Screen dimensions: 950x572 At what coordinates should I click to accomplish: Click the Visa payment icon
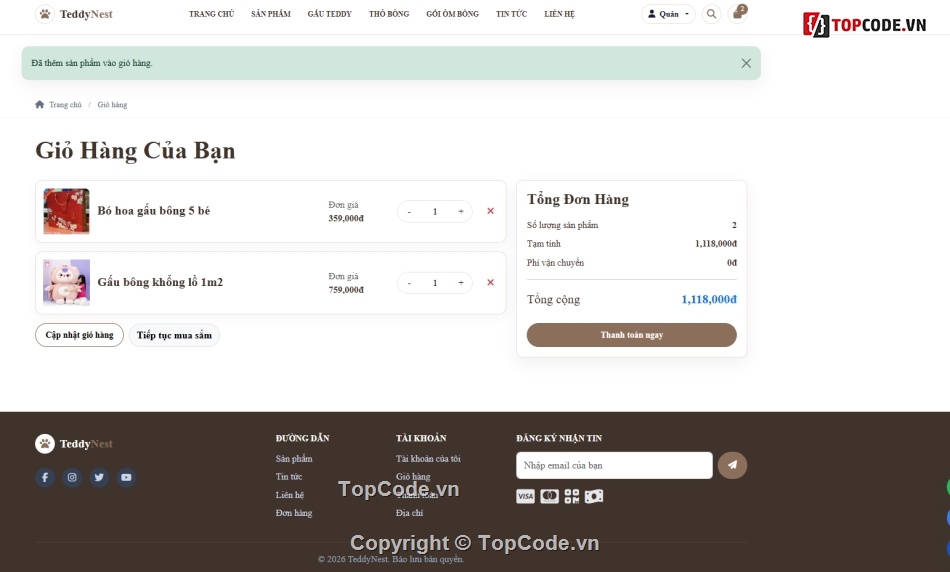pos(525,497)
